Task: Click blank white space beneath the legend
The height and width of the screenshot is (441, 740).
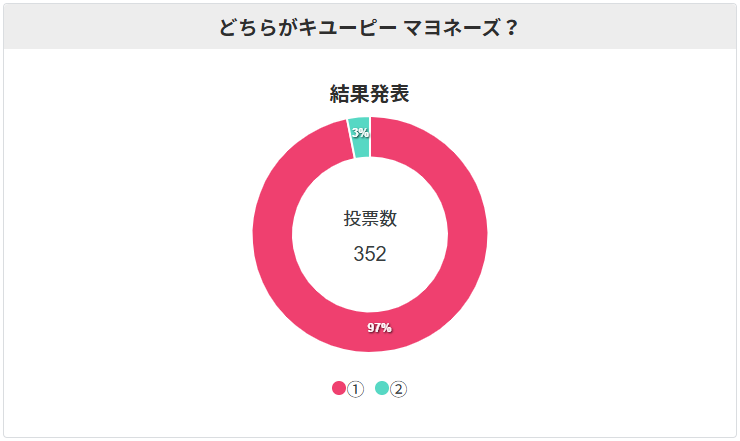Action: point(370,418)
